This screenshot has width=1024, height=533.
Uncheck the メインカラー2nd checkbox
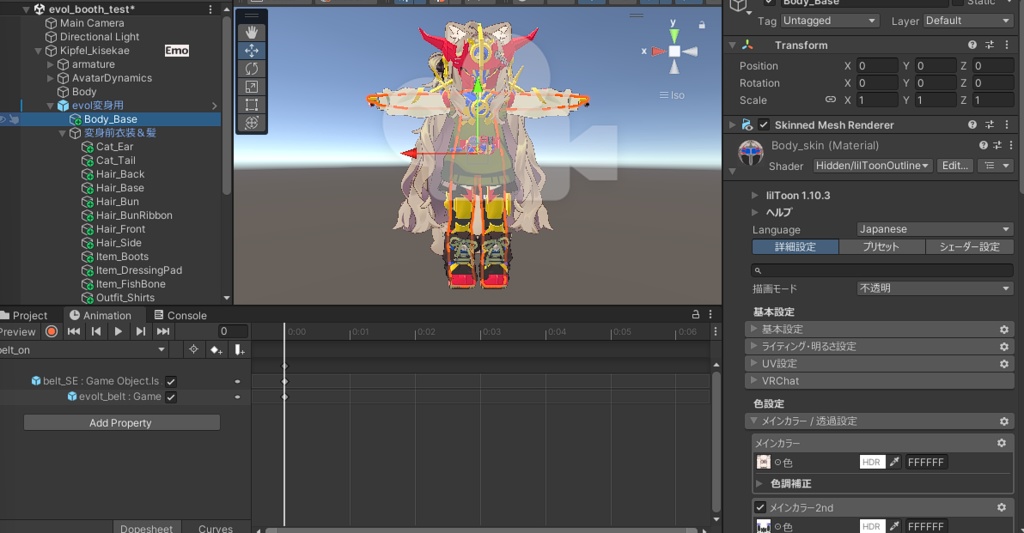760,508
